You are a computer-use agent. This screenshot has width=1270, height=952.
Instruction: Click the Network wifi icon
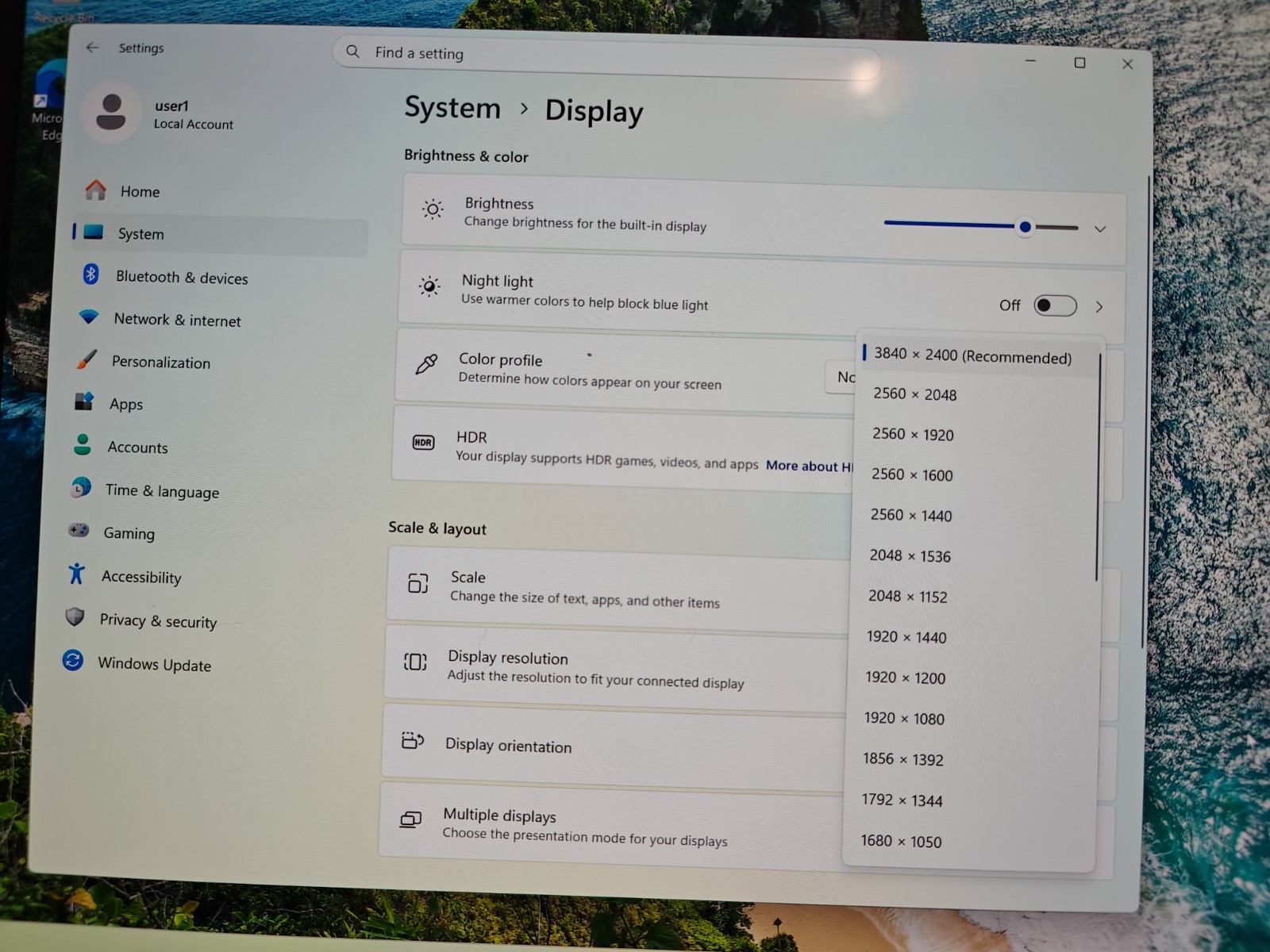tap(89, 317)
